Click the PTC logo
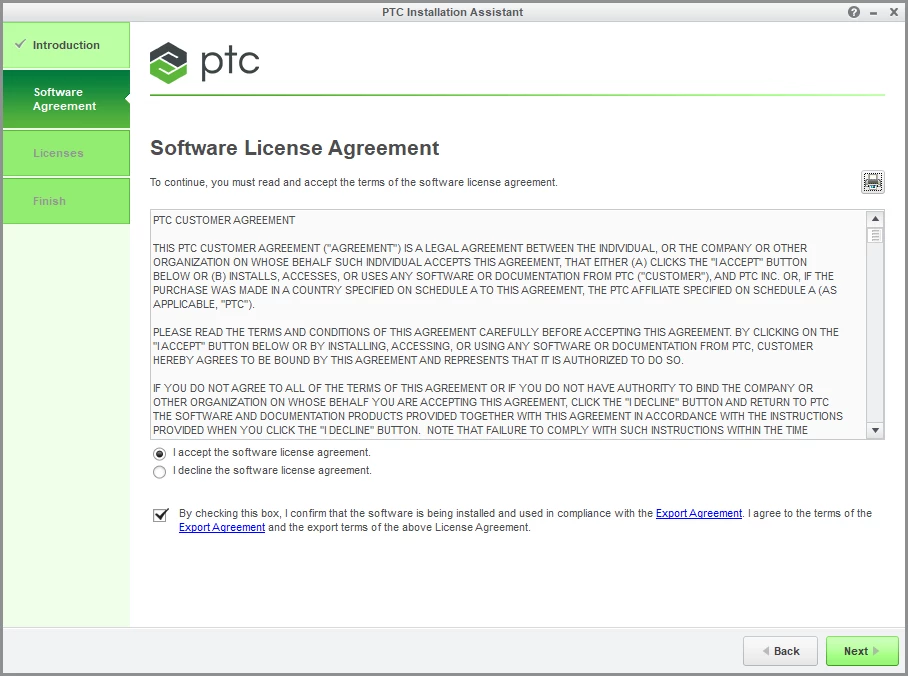 (x=204, y=63)
